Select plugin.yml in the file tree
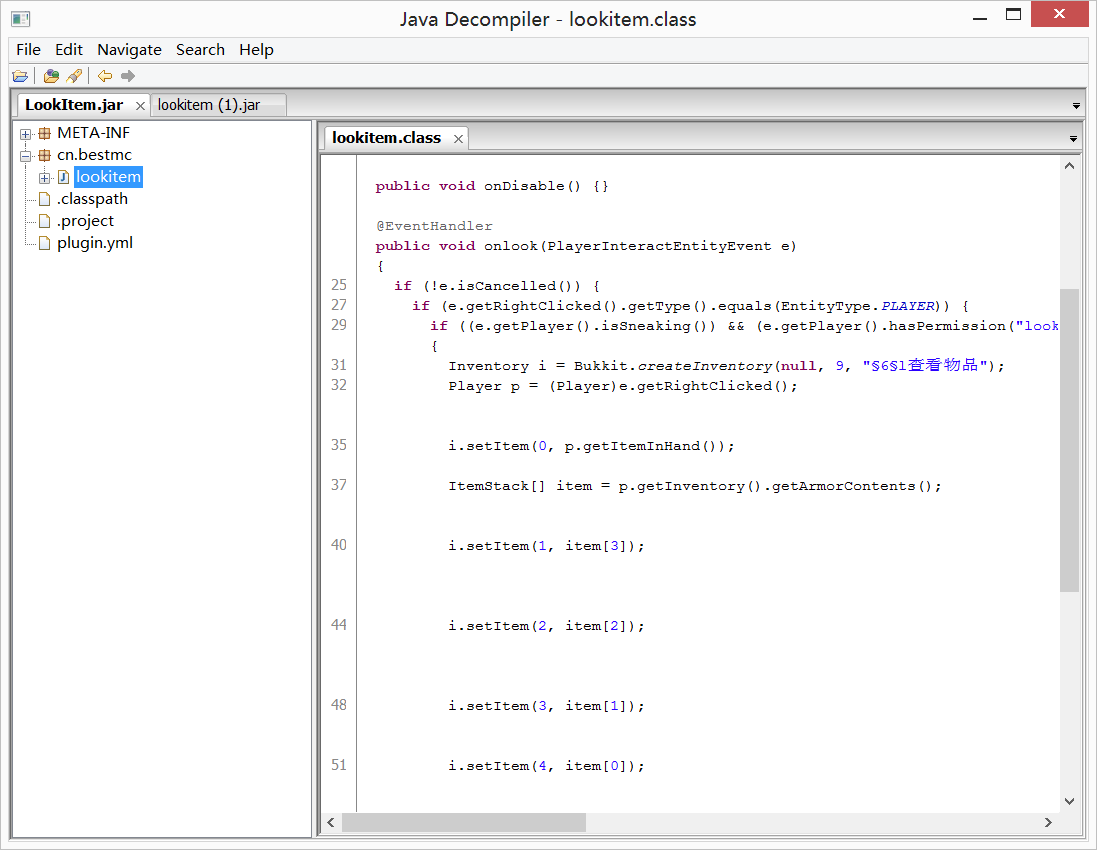The image size is (1097, 850). [x=94, y=243]
